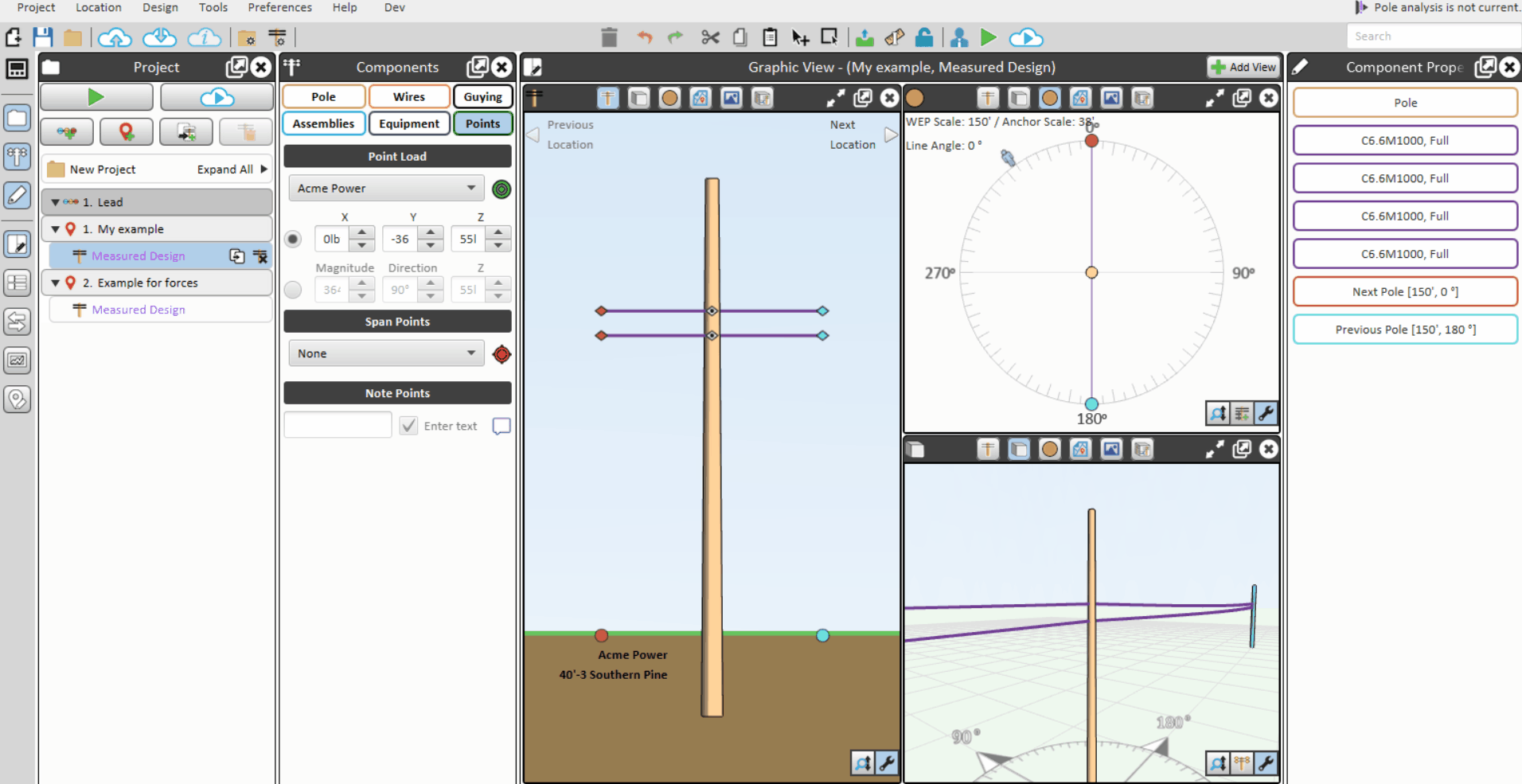
Task: Undo the last action
Action: point(644,37)
